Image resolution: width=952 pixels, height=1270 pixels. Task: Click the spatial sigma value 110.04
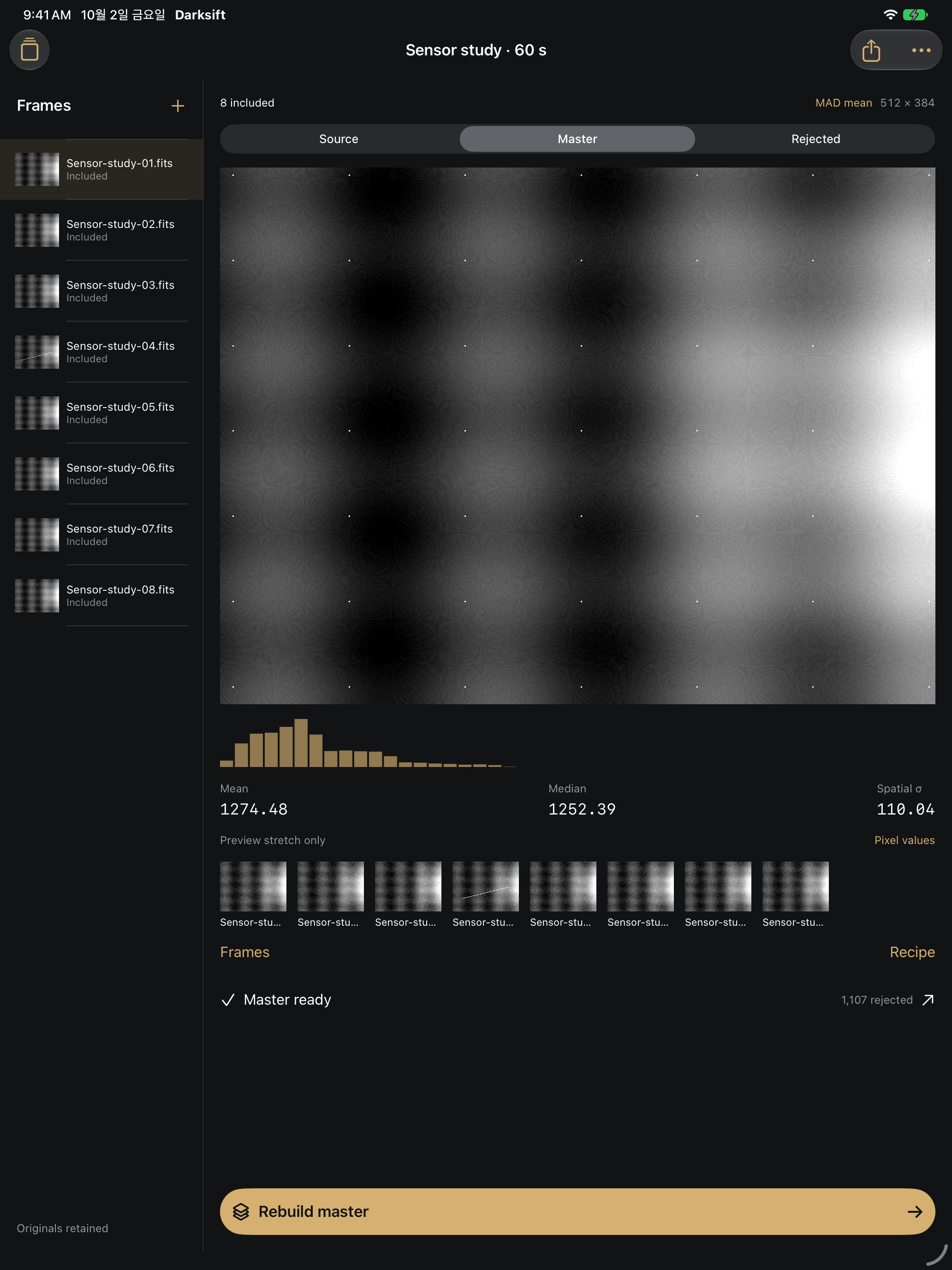905,809
